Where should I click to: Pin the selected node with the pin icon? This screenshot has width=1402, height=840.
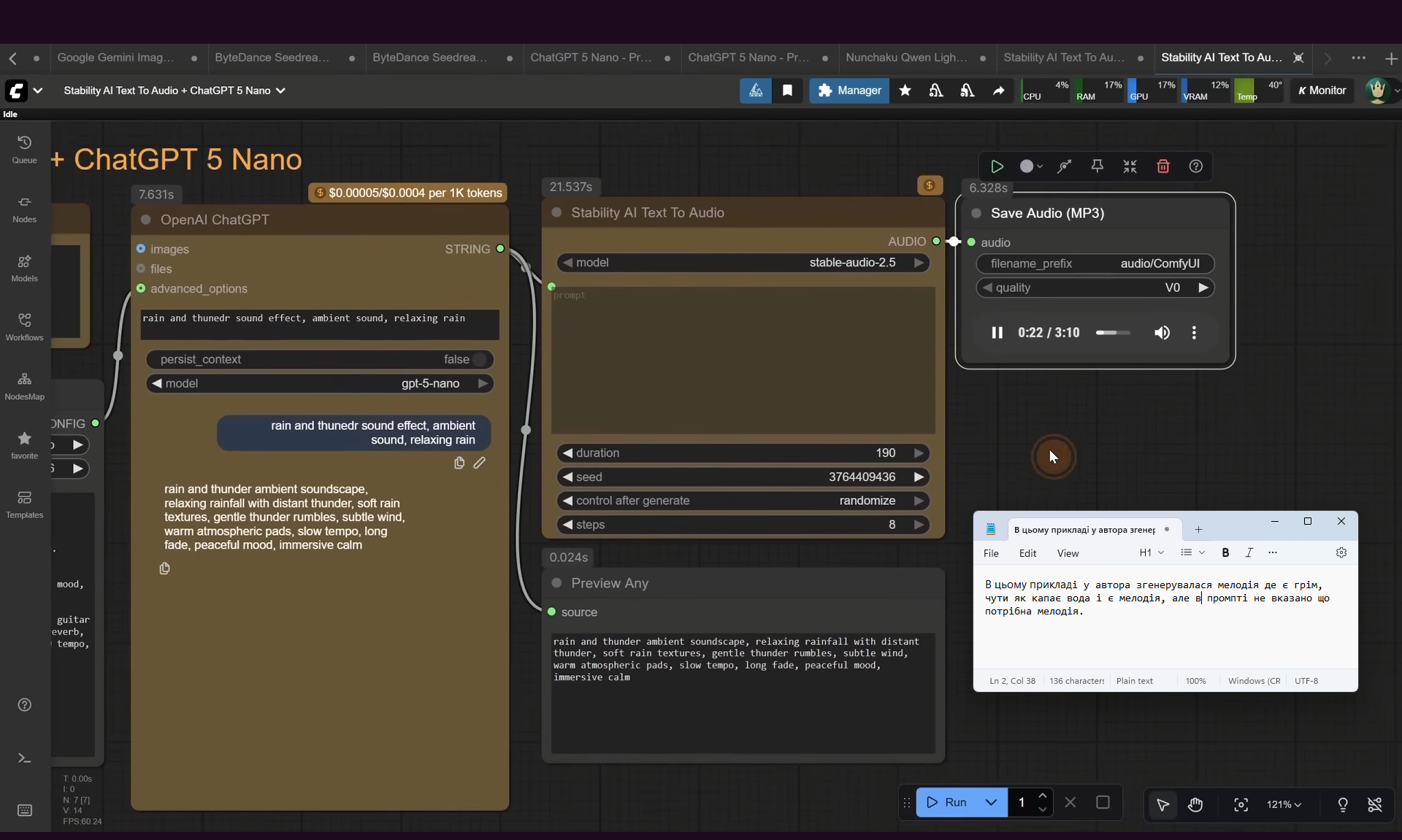pos(1097,166)
